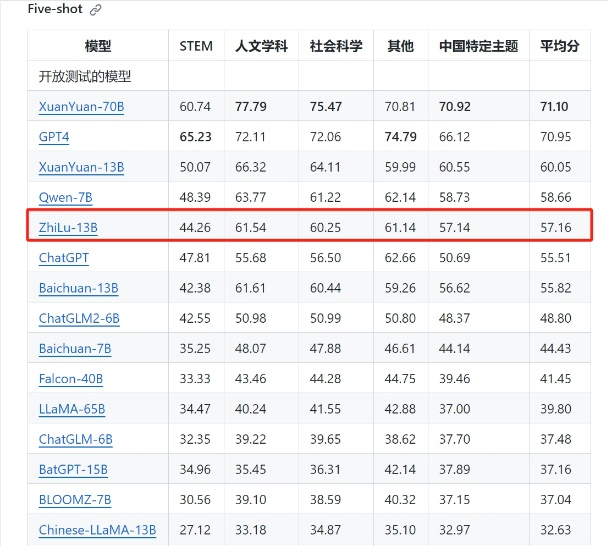Select BatGPT-15B STEM score 34.96
609x547 pixels.
(195, 469)
